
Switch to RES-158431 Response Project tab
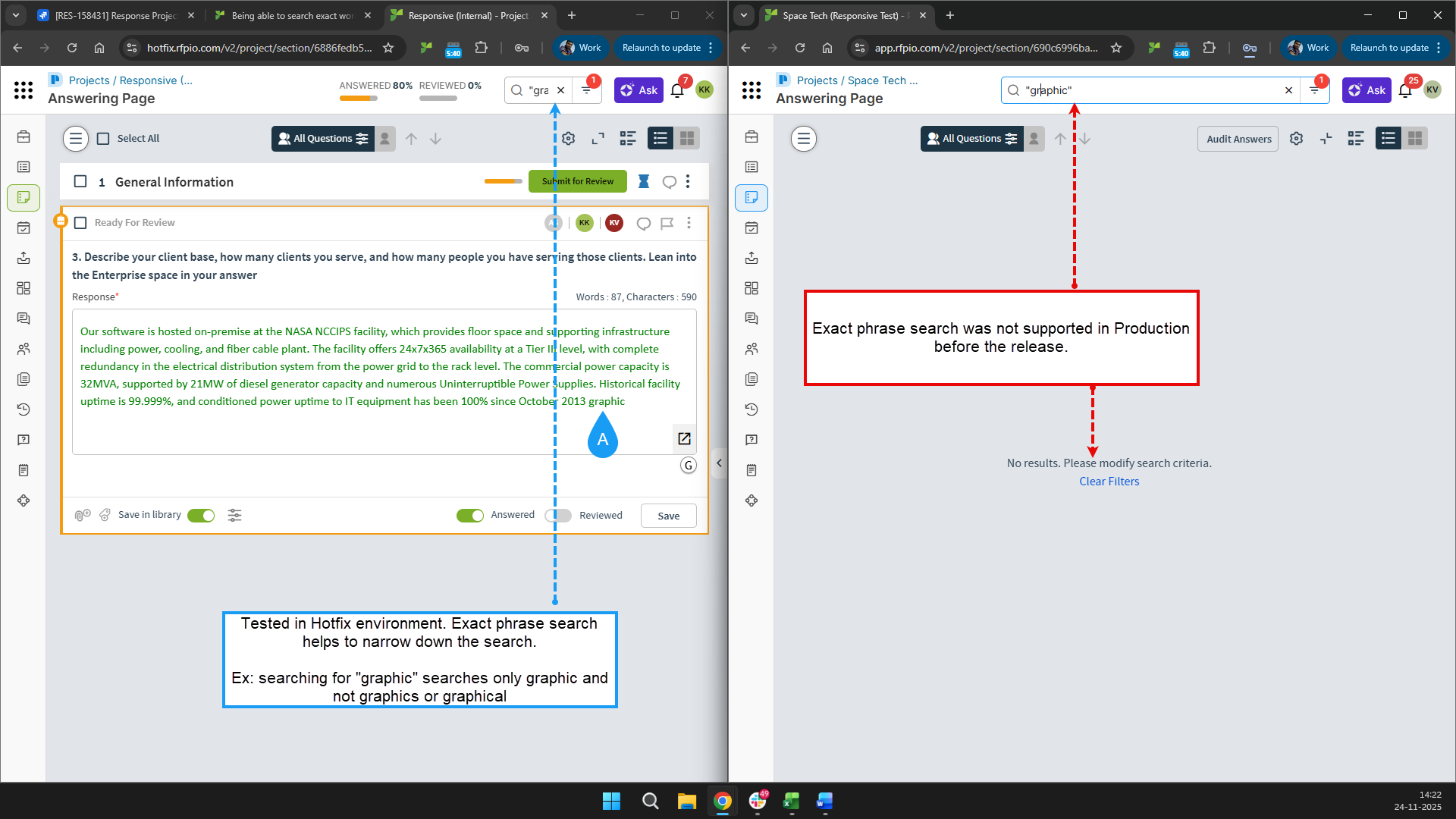[x=115, y=15]
